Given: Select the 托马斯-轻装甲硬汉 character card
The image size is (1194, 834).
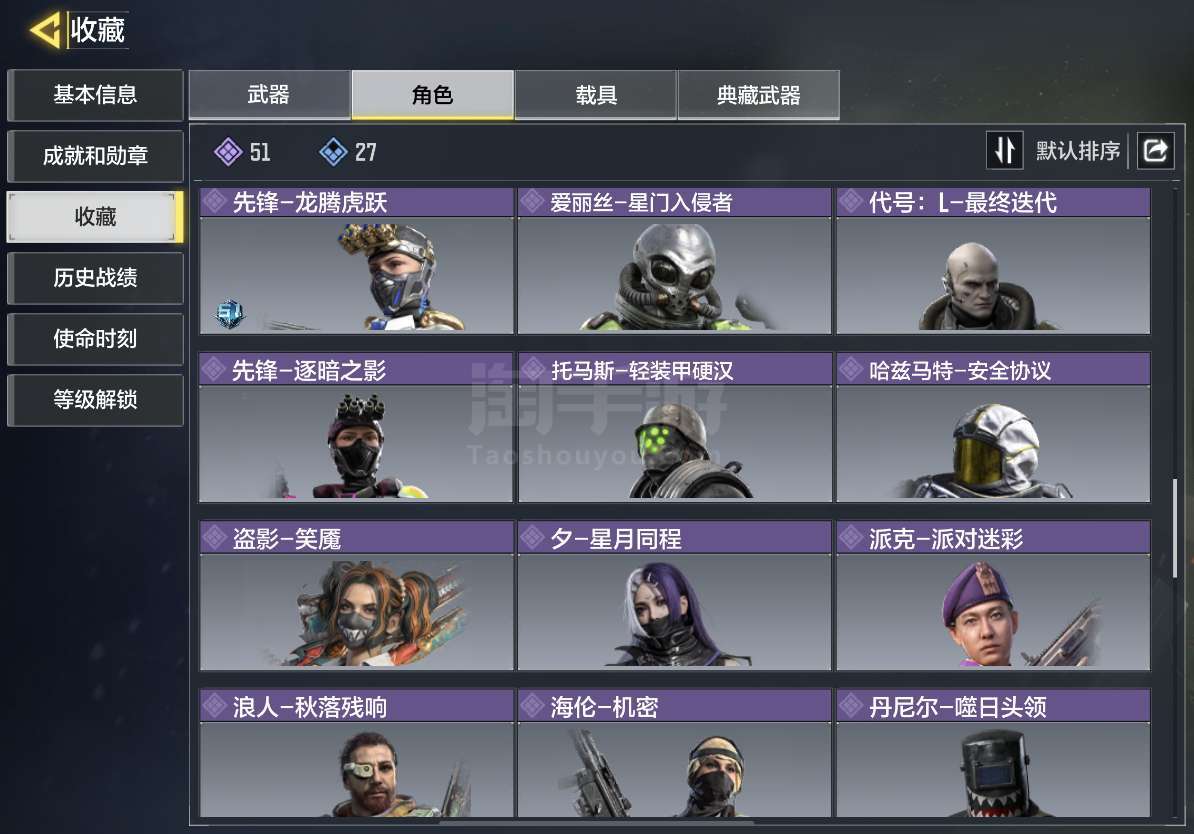Looking at the screenshot, I should pyautogui.click(x=674, y=427).
